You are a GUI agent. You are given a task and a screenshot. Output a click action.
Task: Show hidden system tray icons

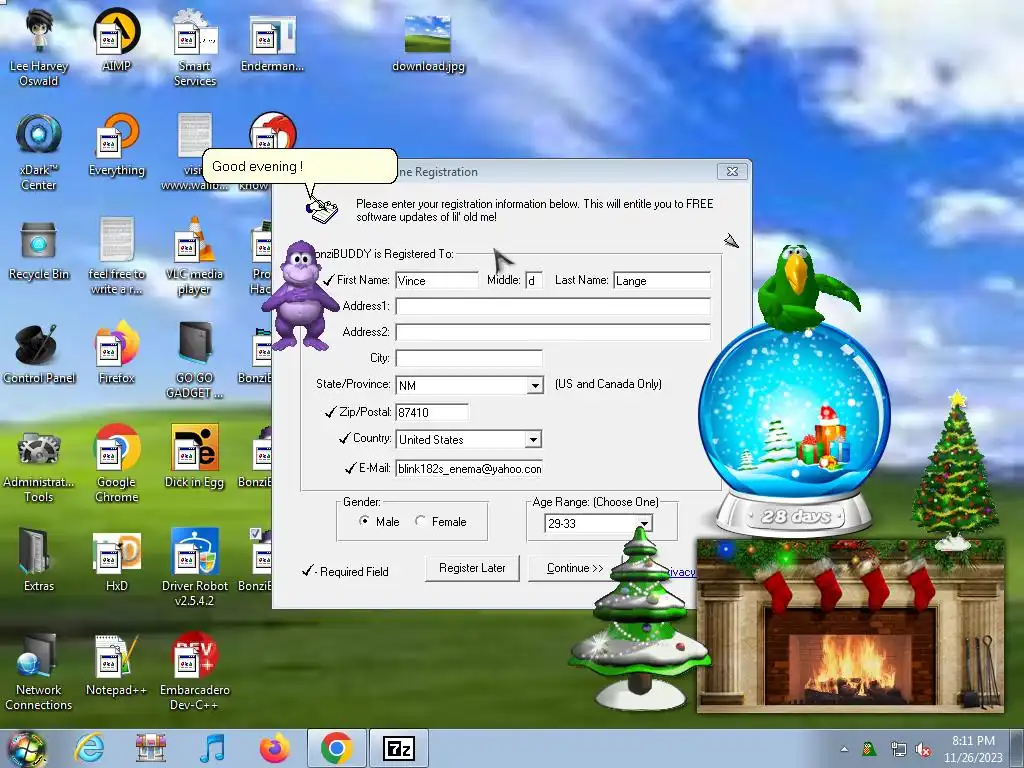coord(844,750)
